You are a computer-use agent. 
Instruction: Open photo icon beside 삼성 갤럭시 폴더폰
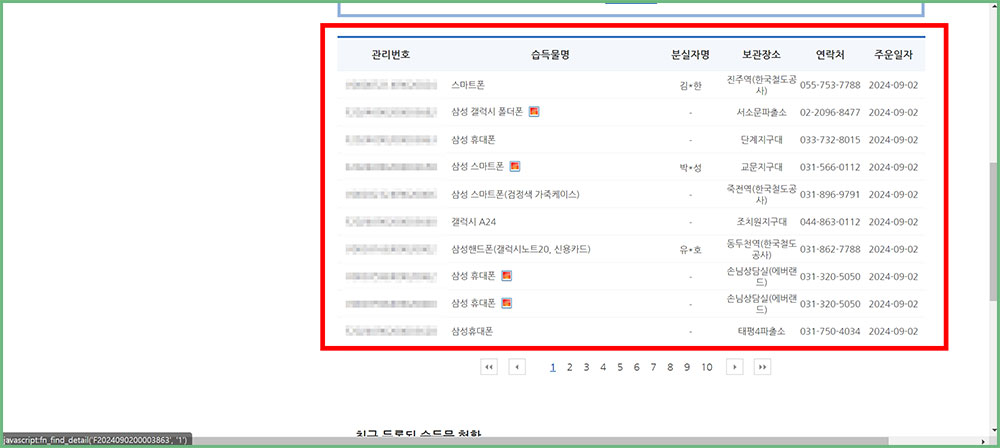(534, 112)
